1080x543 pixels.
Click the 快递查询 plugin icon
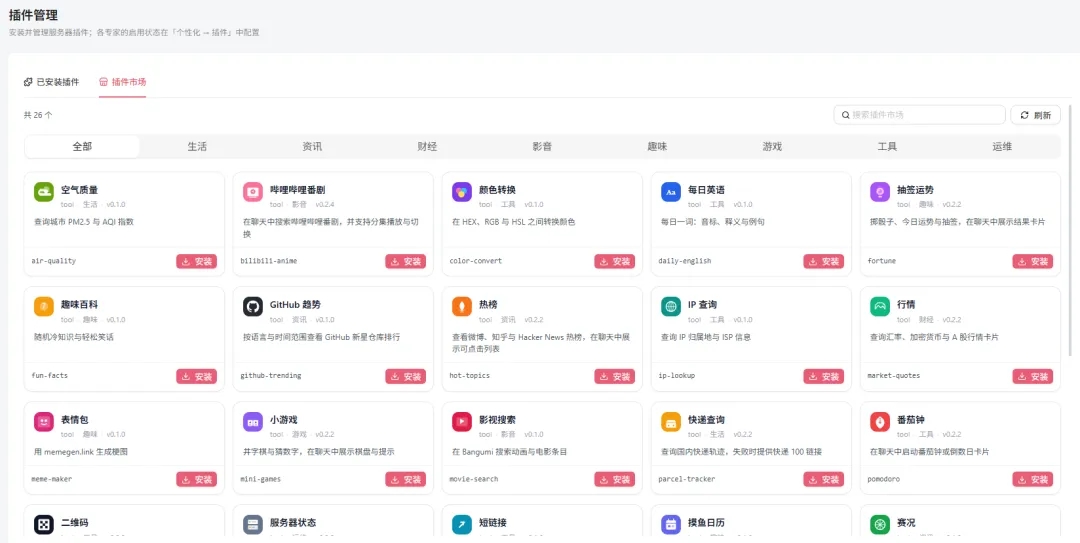pyautogui.click(x=671, y=422)
